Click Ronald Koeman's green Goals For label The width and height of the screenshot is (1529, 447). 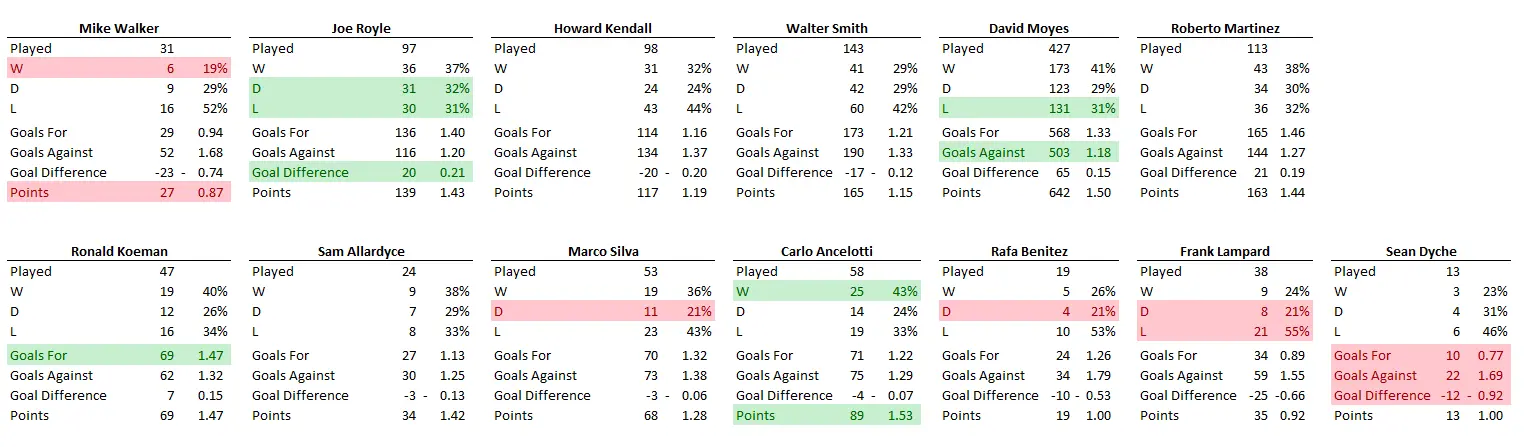tap(39, 355)
